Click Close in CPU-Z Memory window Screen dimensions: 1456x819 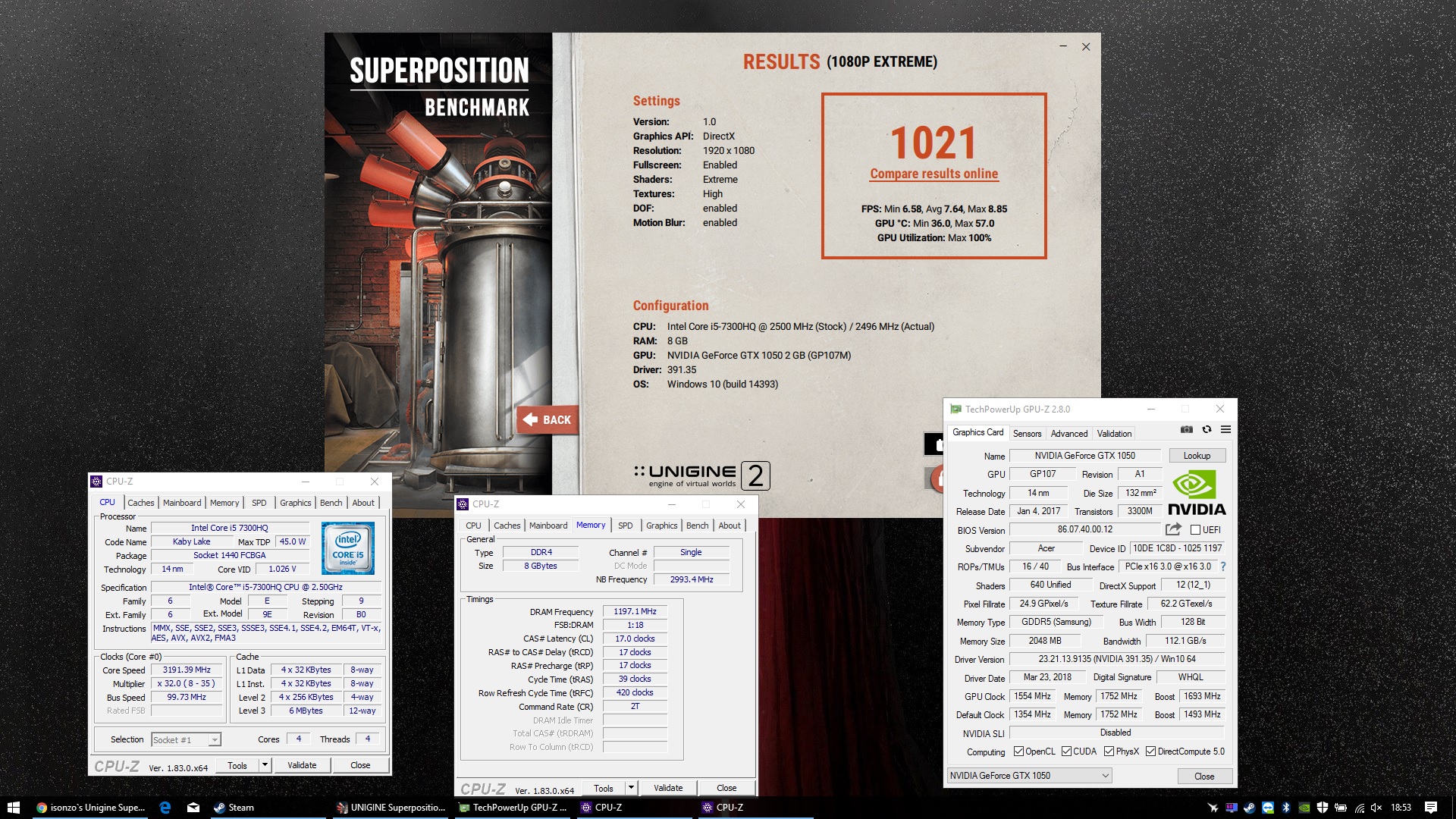point(726,788)
